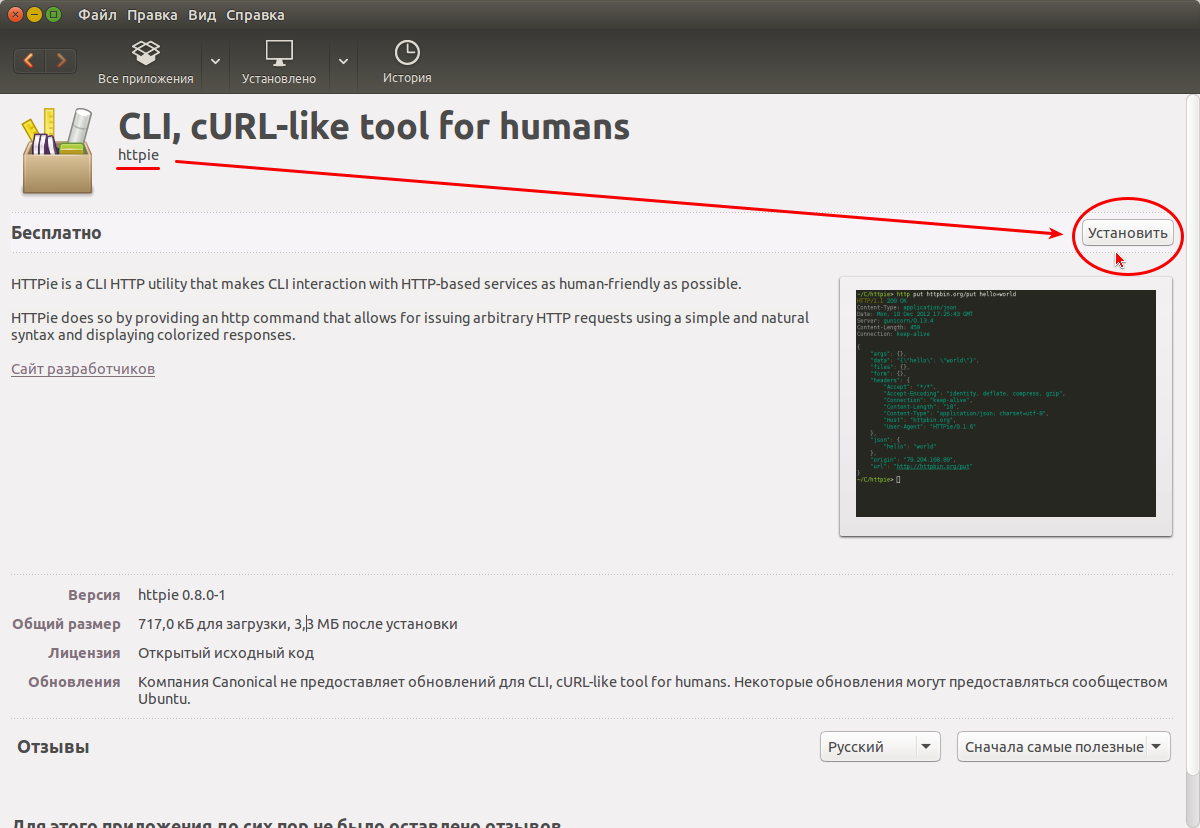
Task: Click the Обновления label
Action: (x=74, y=682)
